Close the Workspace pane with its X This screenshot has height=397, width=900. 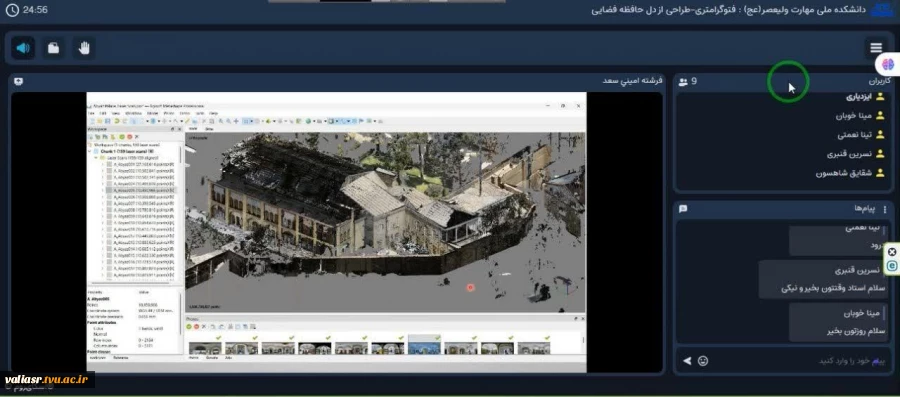pos(180,129)
